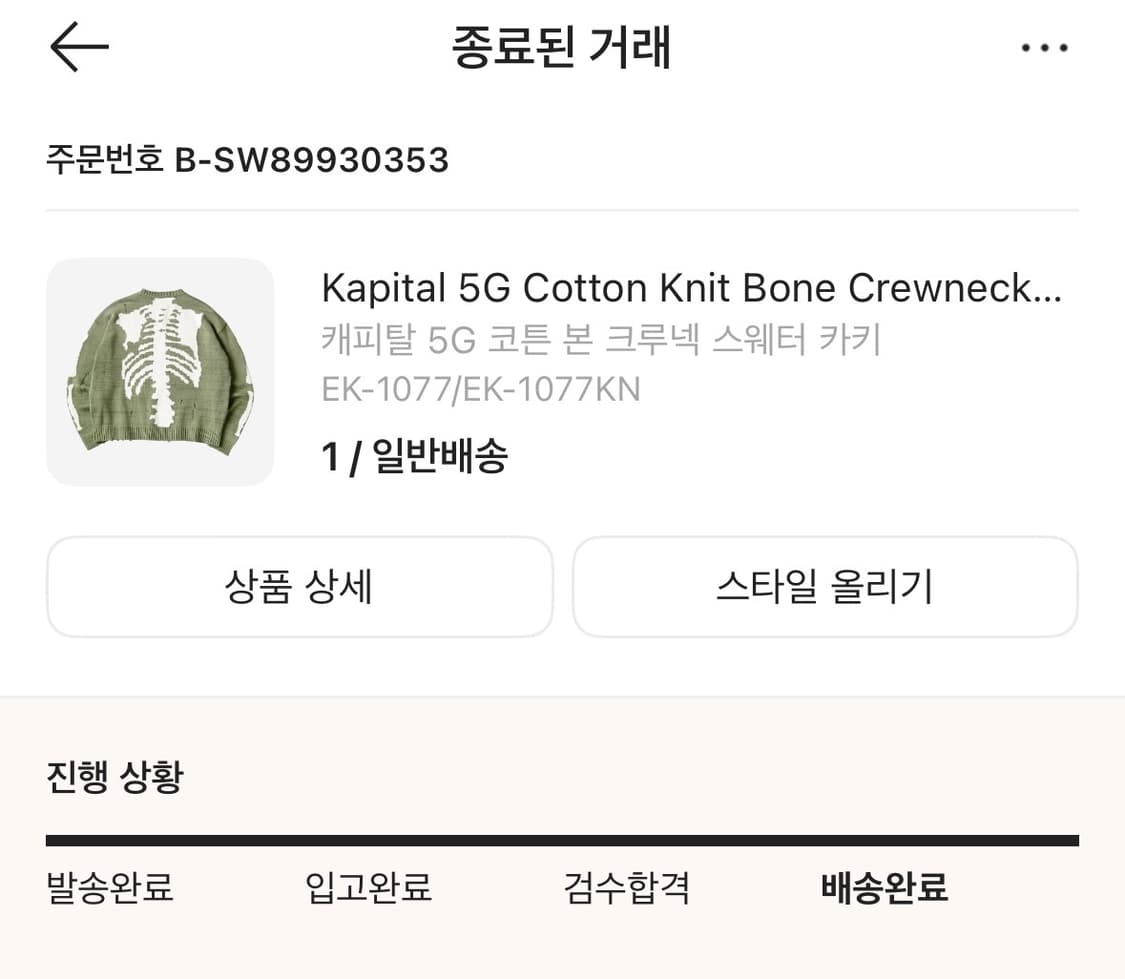
Task: Tap the Kapital sweater product thumbnail
Action: tap(160, 372)
